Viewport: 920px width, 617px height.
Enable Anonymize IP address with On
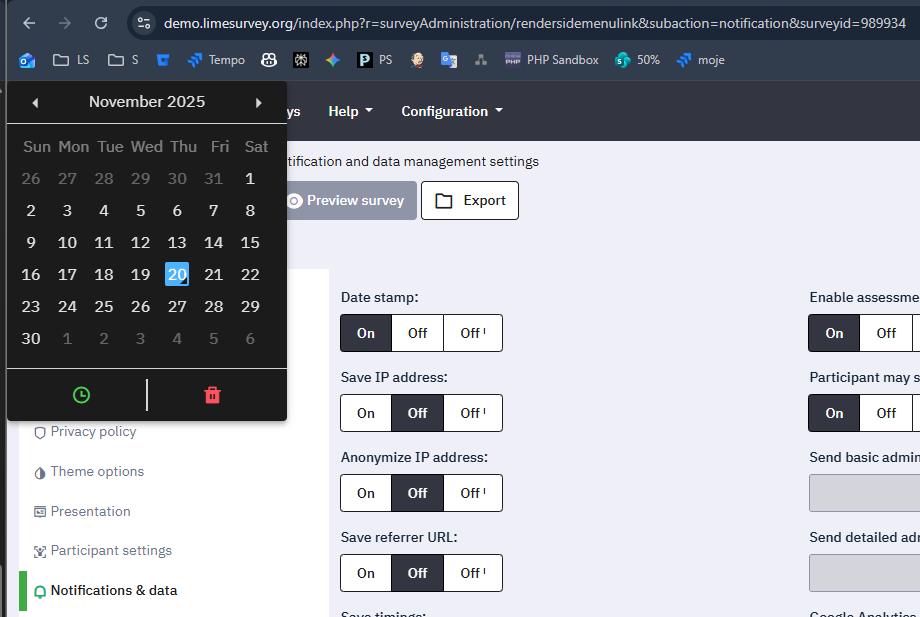(366, 493)
